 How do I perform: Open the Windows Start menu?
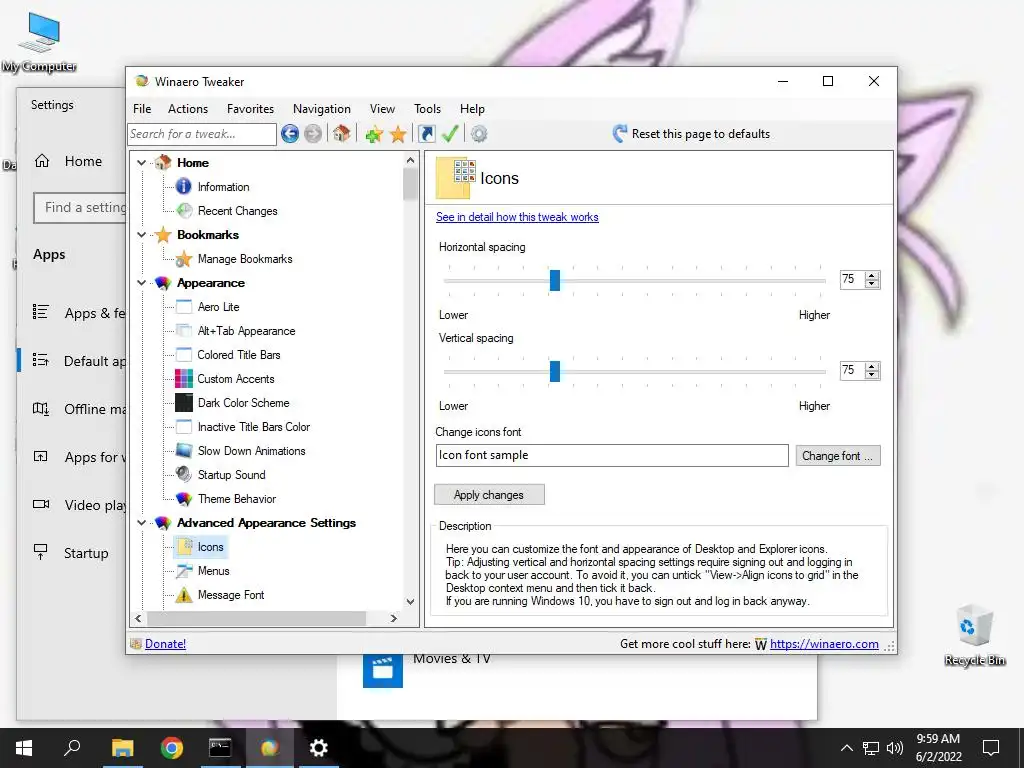point(24,748)
